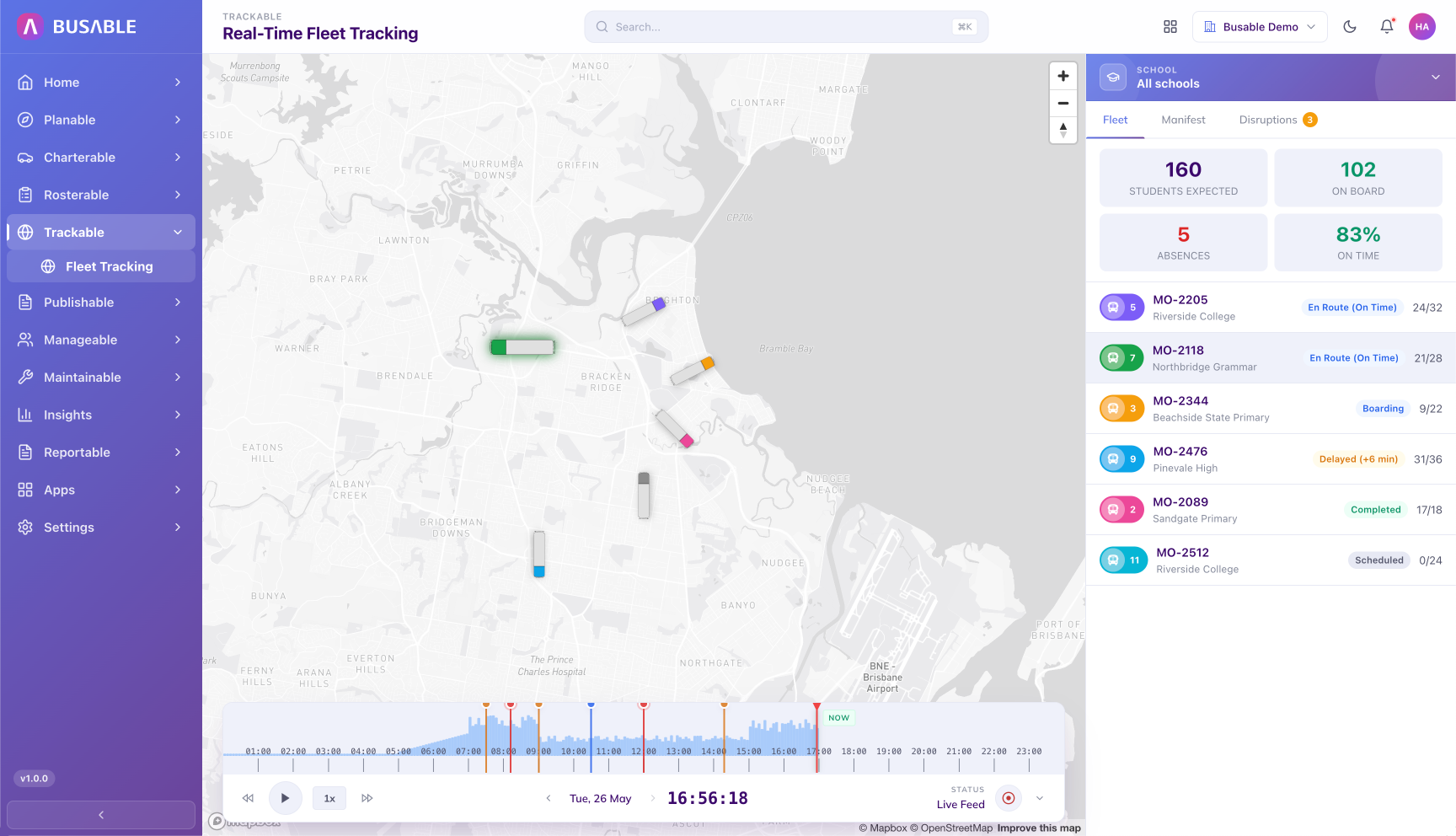Collapse the sidebar with bottom arrow
The height and width of the screenshot is (836, 1456).
coord(101,815)
